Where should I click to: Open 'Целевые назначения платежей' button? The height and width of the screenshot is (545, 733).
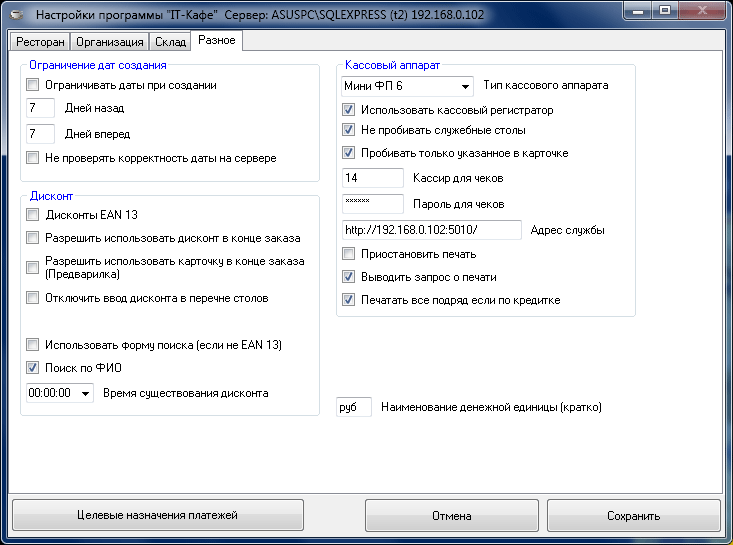[x=157, y=516]
